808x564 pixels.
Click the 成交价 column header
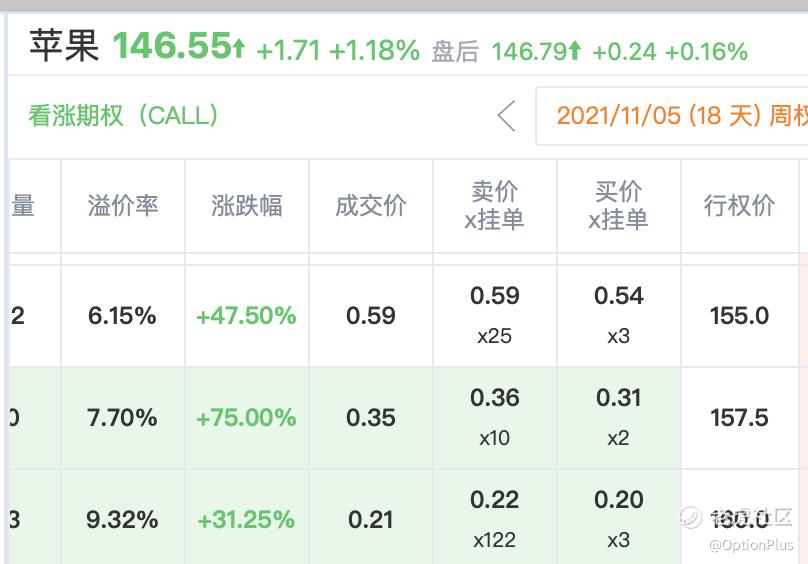371,206
